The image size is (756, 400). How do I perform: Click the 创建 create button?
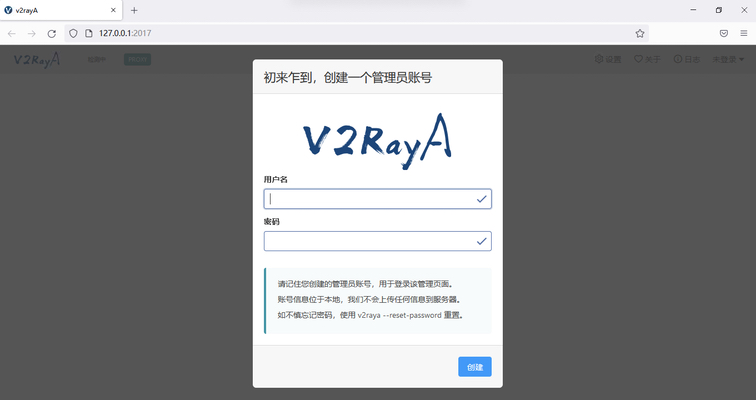click(x=474, y=367)
